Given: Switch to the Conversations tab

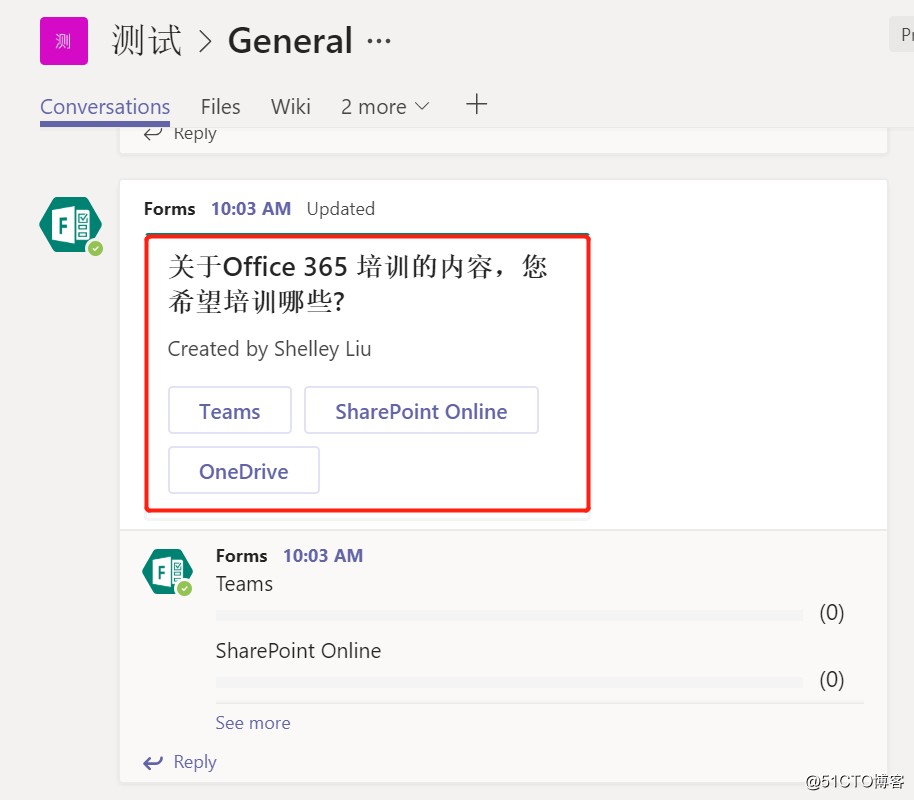Looking at the screenshot, I should (x=105, y=107).
